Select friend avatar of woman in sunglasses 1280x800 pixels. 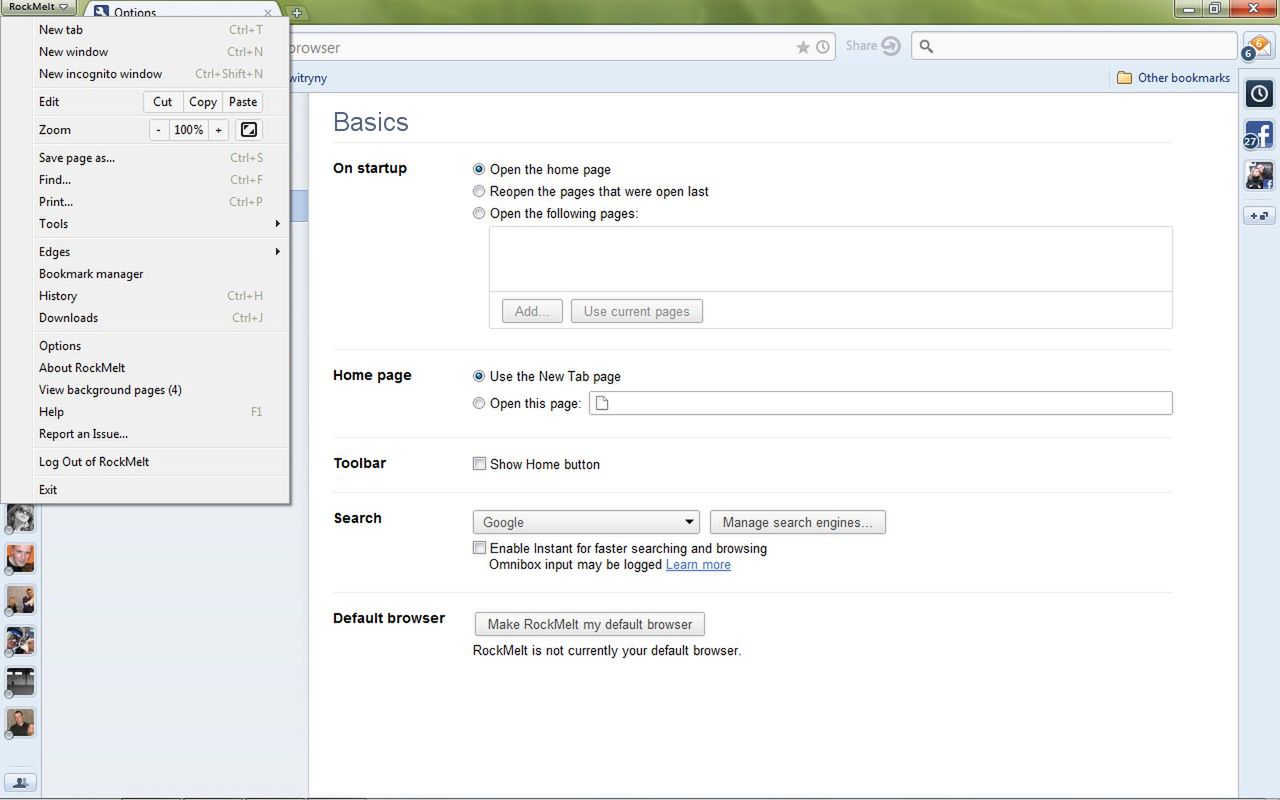click(x=21, y=517)
